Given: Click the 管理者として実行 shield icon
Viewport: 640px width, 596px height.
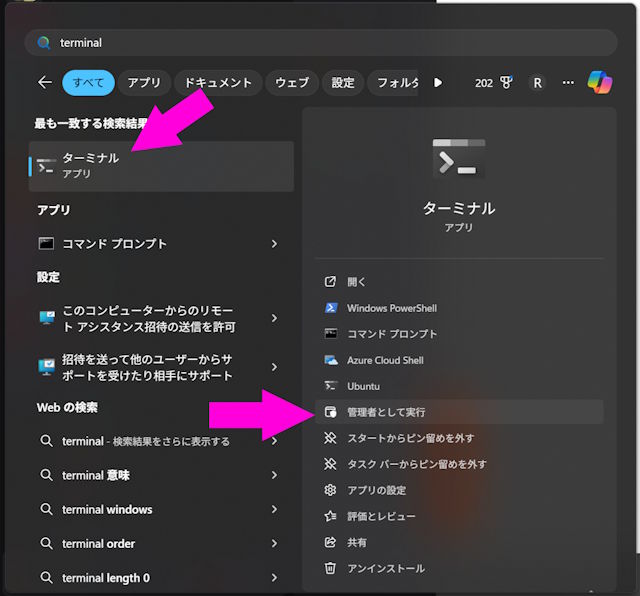Looking at the screenshot, I should (331, 412).
